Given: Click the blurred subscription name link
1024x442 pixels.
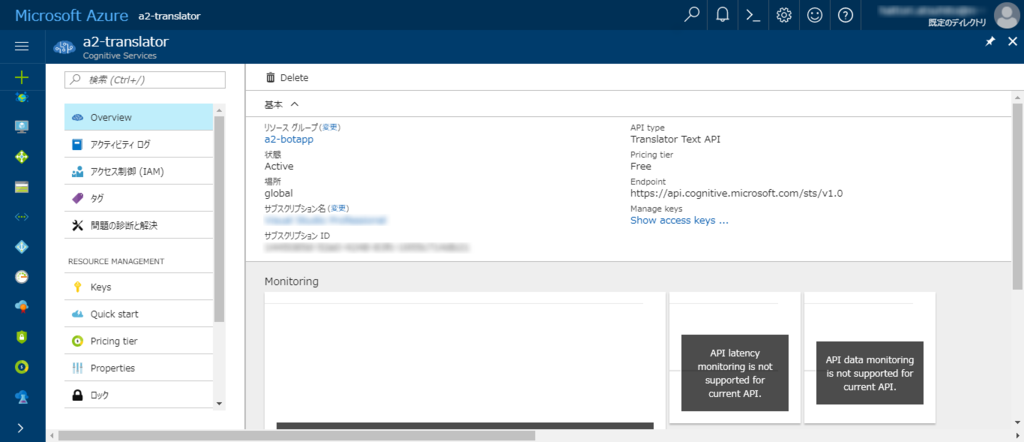Looking at the screenshot, I should 325,221.
